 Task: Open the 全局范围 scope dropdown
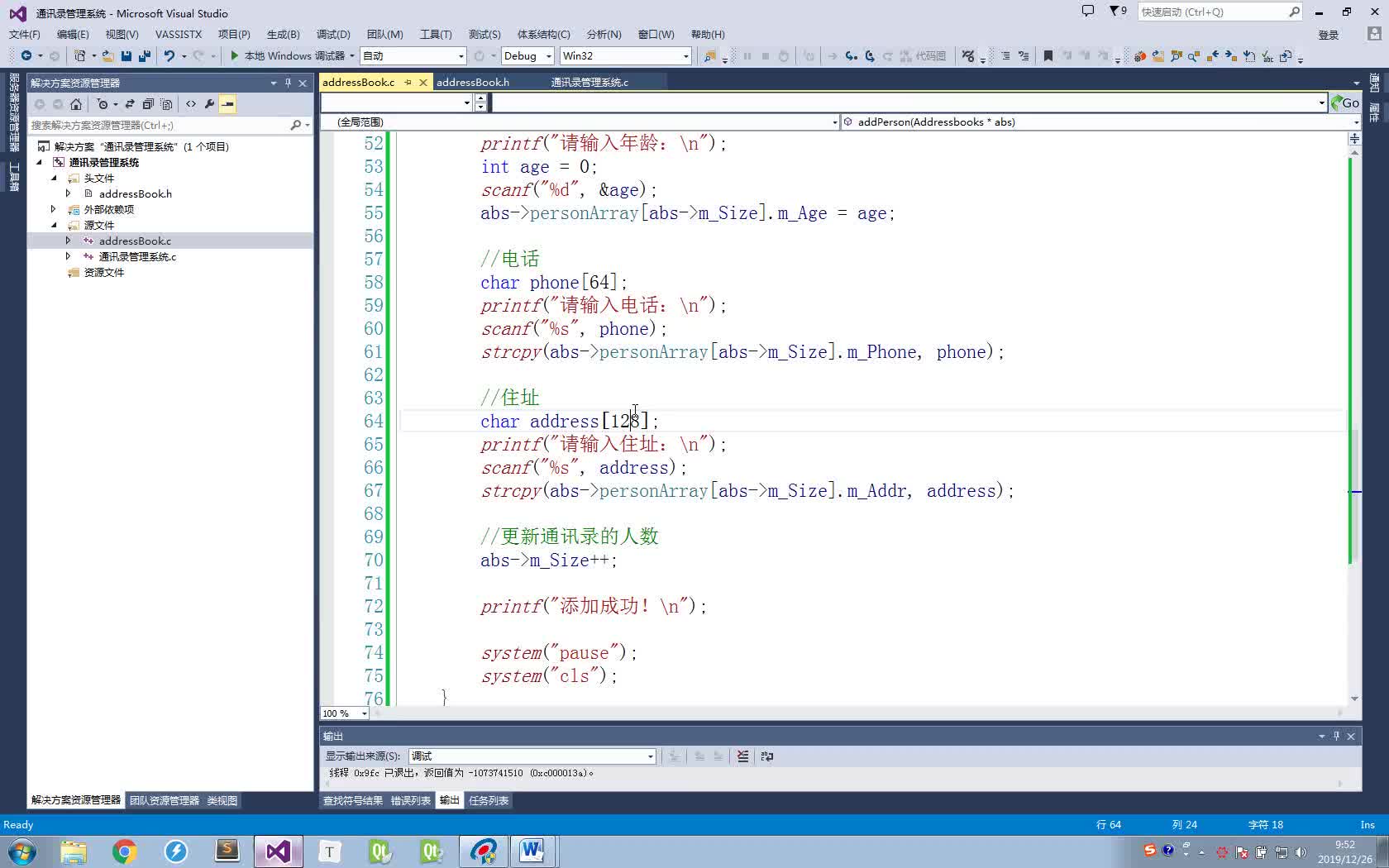point(580,122)
